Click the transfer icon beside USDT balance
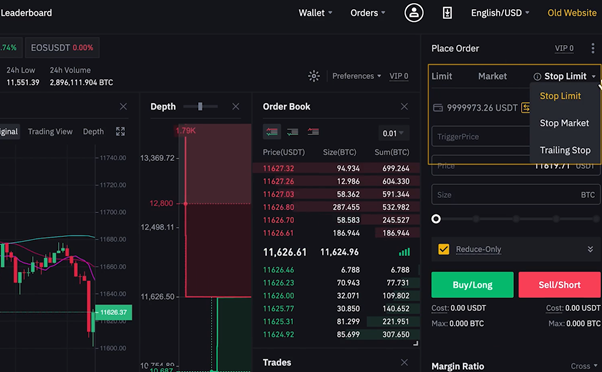Image resolution: width=602 pixels, height=372 pixels. pos(525,108)
